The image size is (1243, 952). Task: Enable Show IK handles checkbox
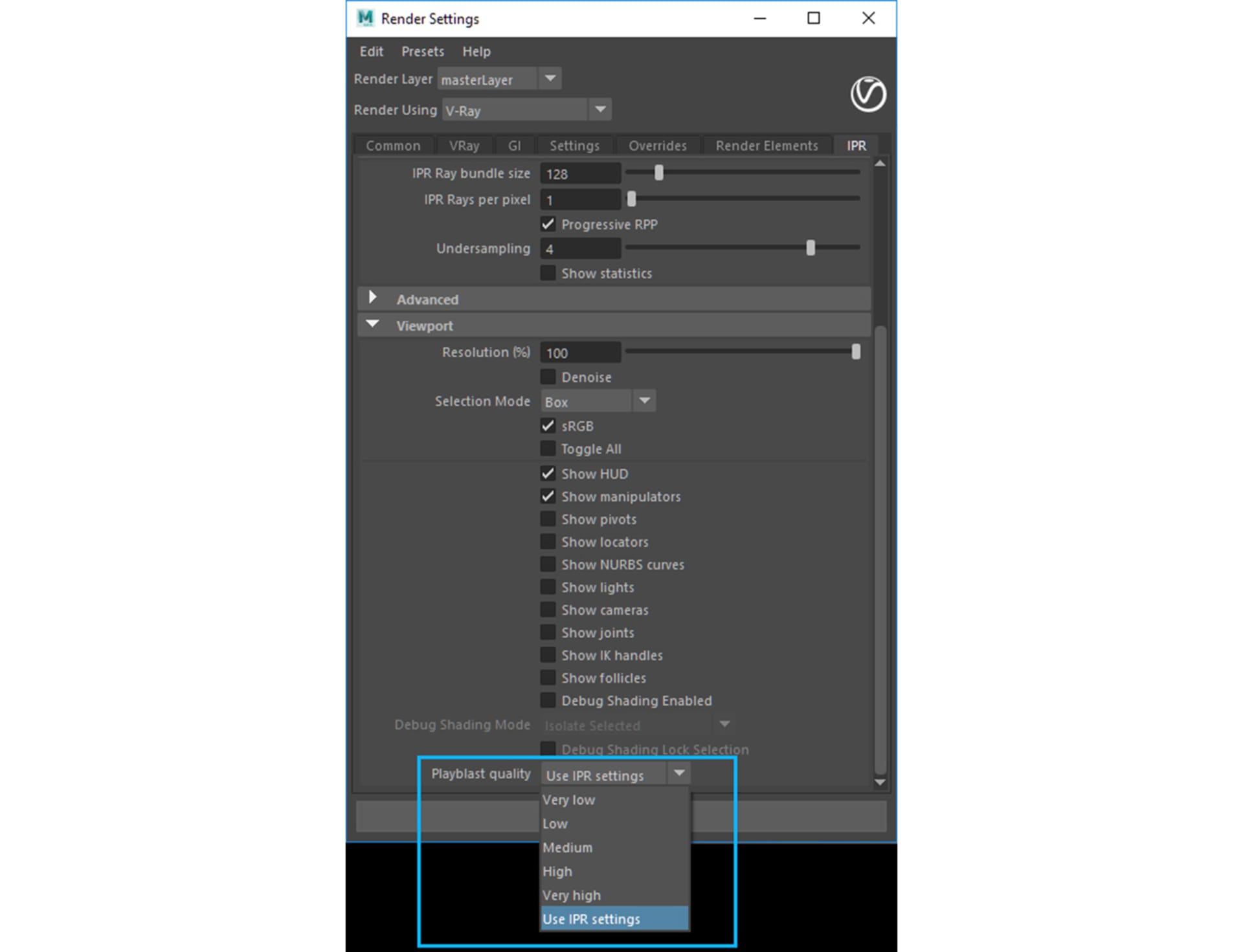(x=548, y=655)
